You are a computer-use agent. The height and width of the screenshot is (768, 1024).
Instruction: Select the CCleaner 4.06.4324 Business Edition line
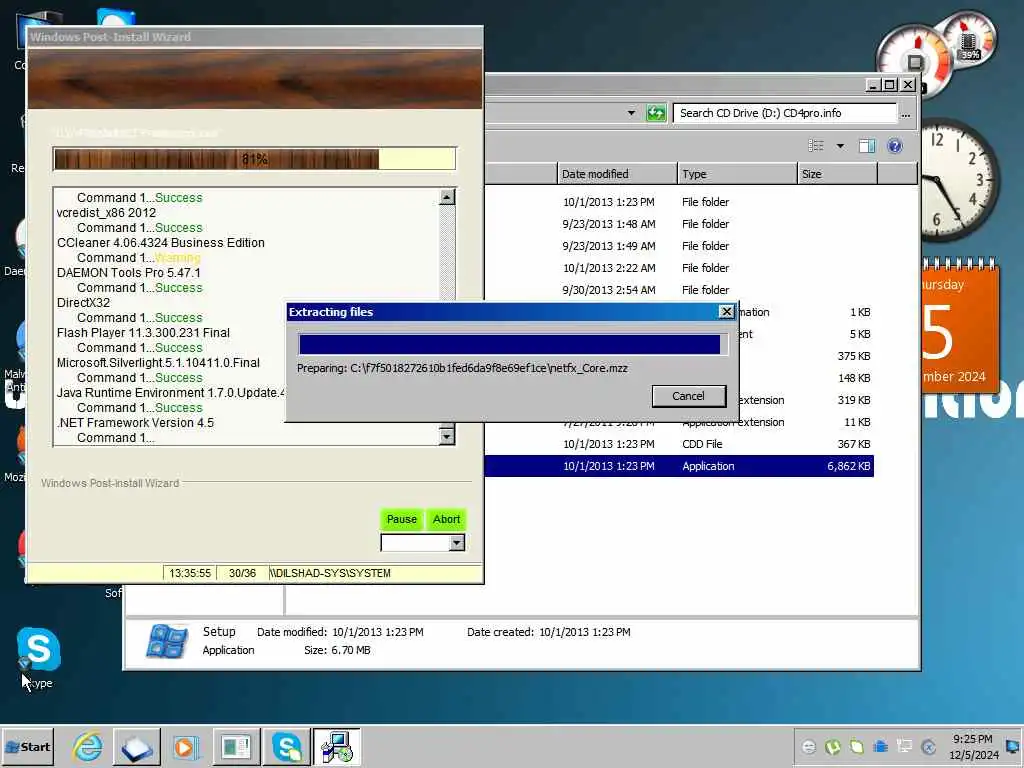click(161, 242)
